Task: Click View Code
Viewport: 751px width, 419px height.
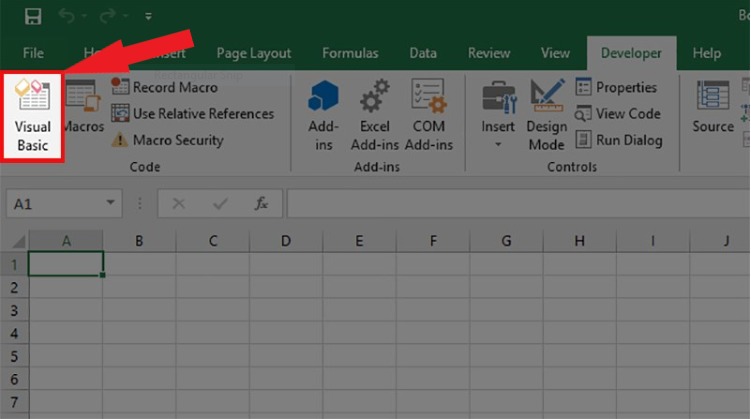Action: coord(618,113)
